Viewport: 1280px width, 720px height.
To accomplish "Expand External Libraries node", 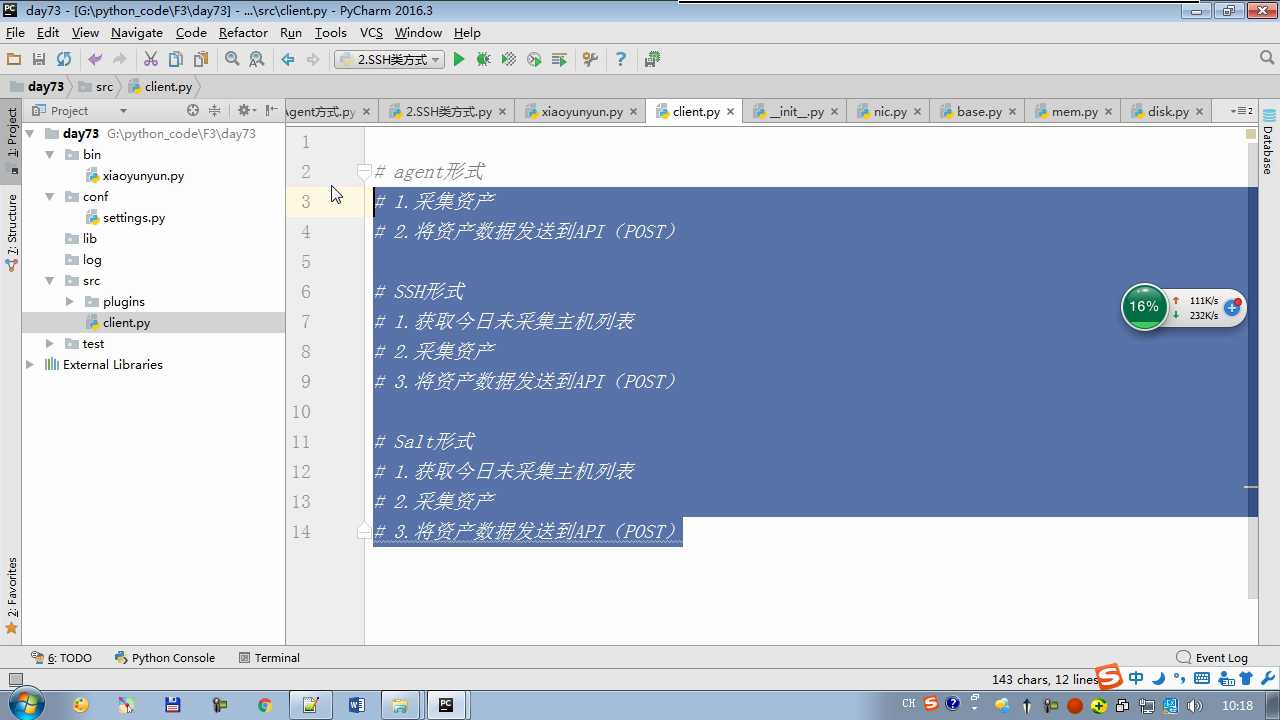I will 29,365.
